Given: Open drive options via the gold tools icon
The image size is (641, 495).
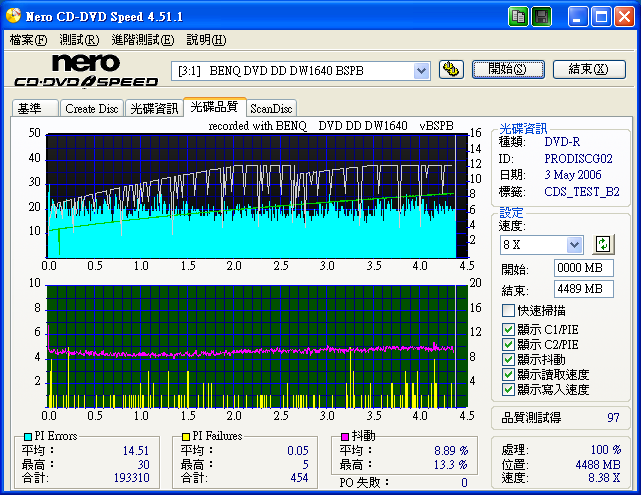Looking at the screenshot, I should pos(451,69).
